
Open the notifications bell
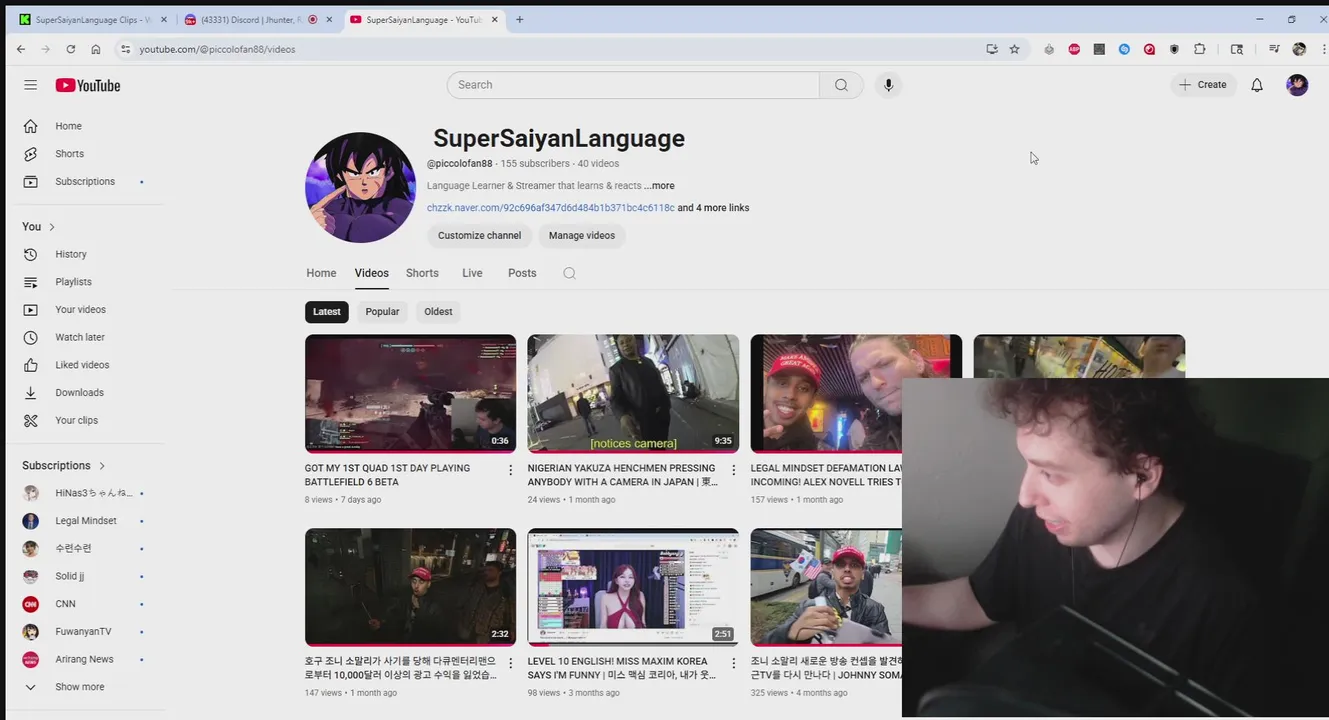pos(1257,85)
